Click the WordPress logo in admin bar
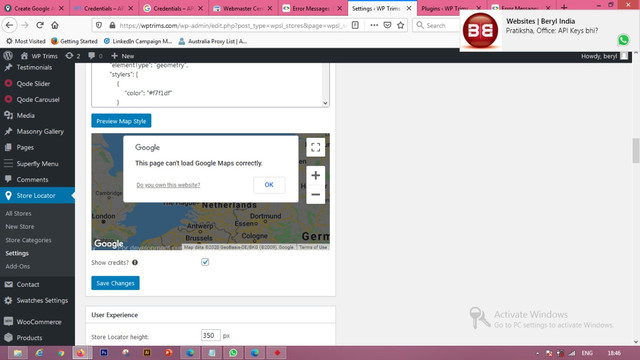The image size is (640, 360). (8, 56)
